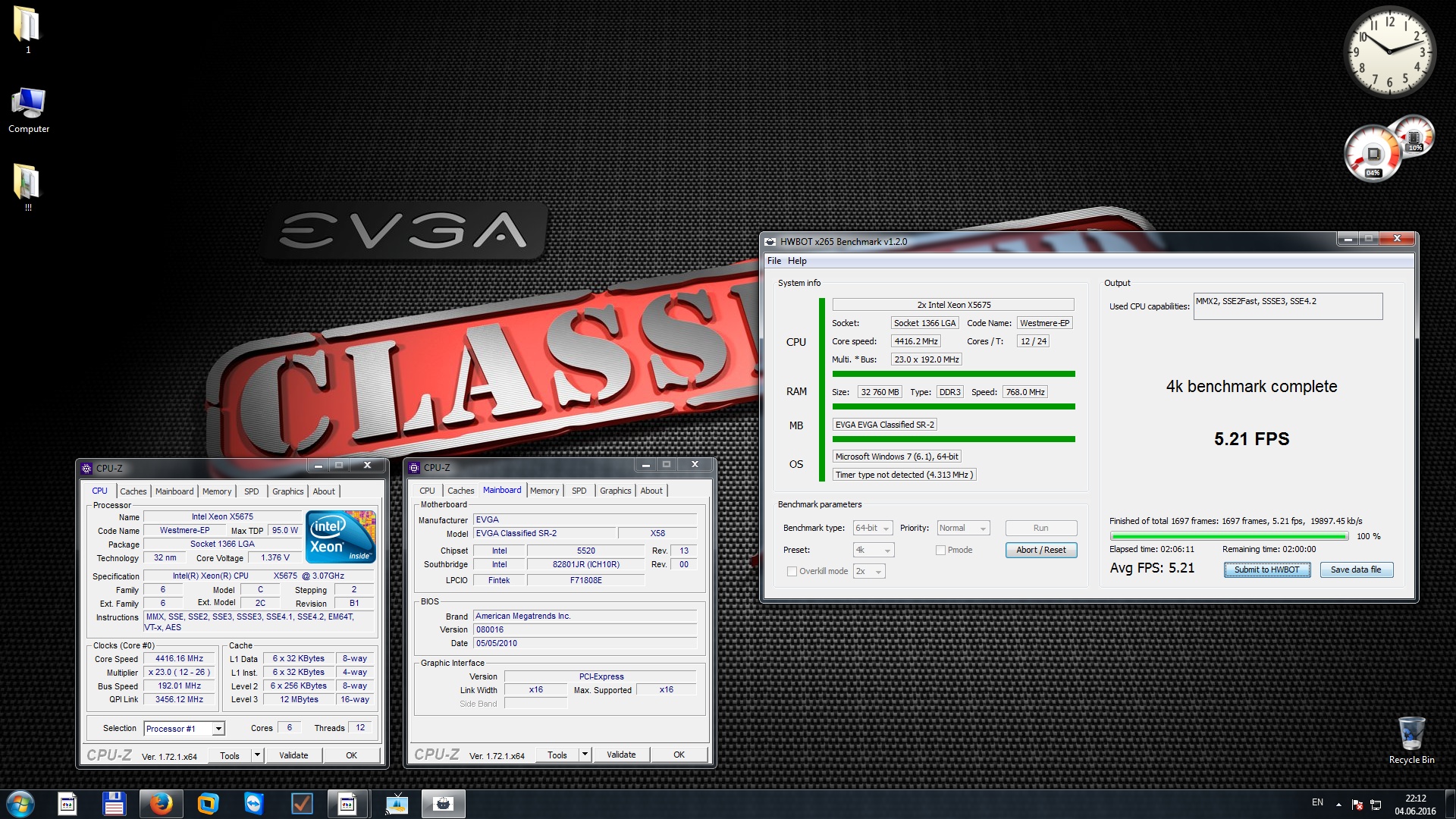This screenshot has height=819, width=1456.
Task: Open the Help menu in HWBOT x265
Action: tap(797, 261)
